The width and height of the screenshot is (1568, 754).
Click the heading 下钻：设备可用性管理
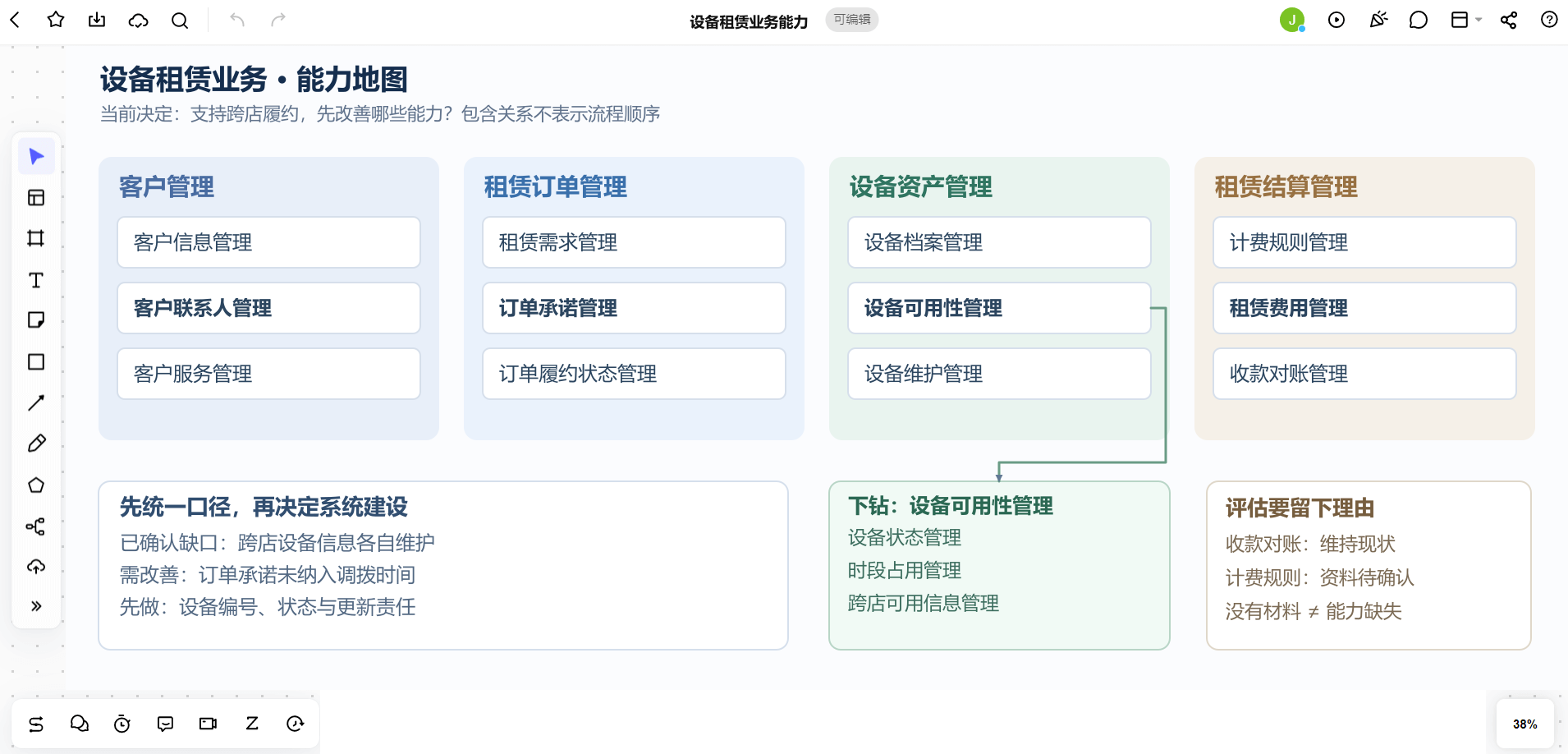[x=951, y=506]
